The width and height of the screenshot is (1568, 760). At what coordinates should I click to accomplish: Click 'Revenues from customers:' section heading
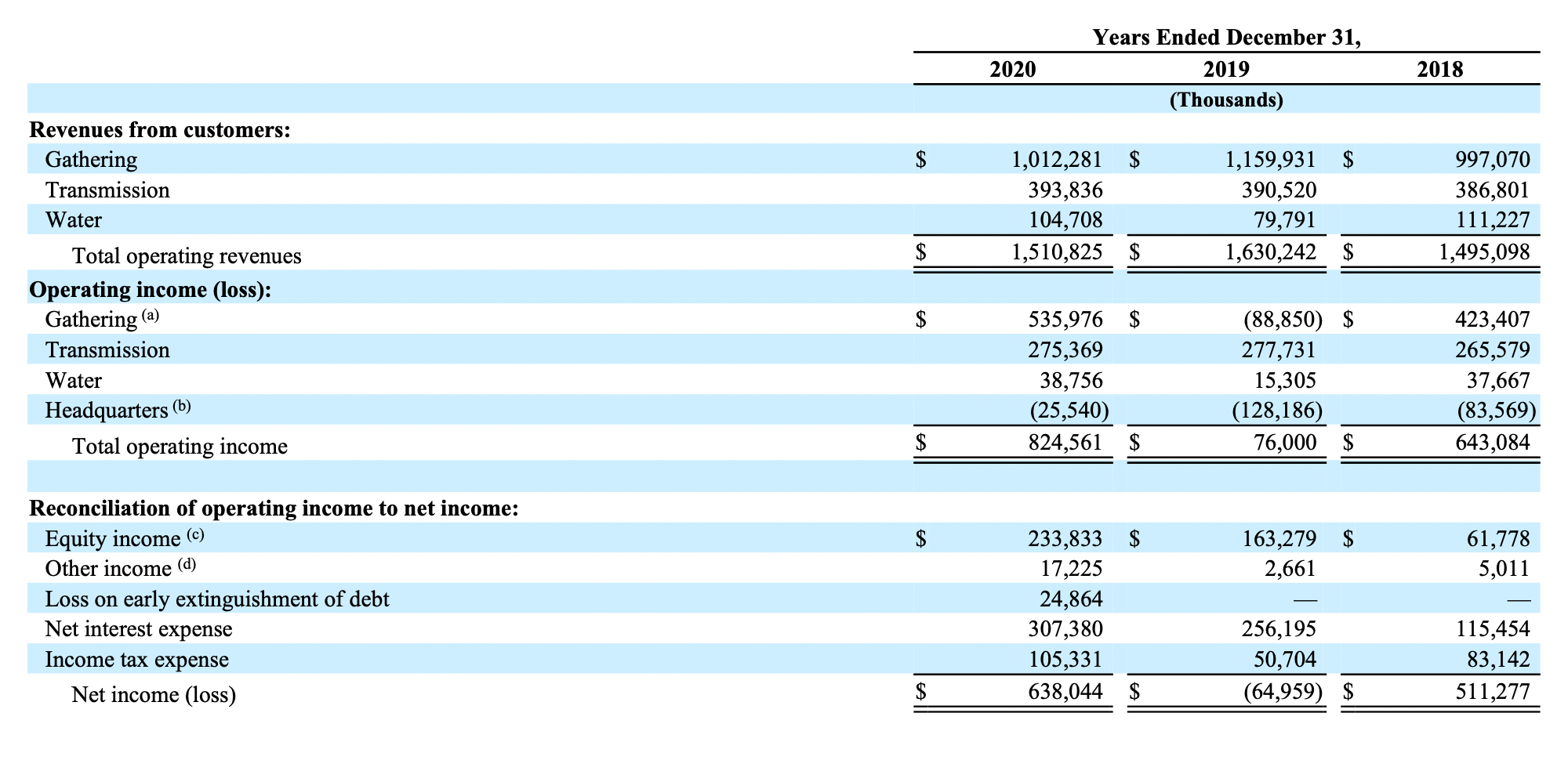point(160,130)
